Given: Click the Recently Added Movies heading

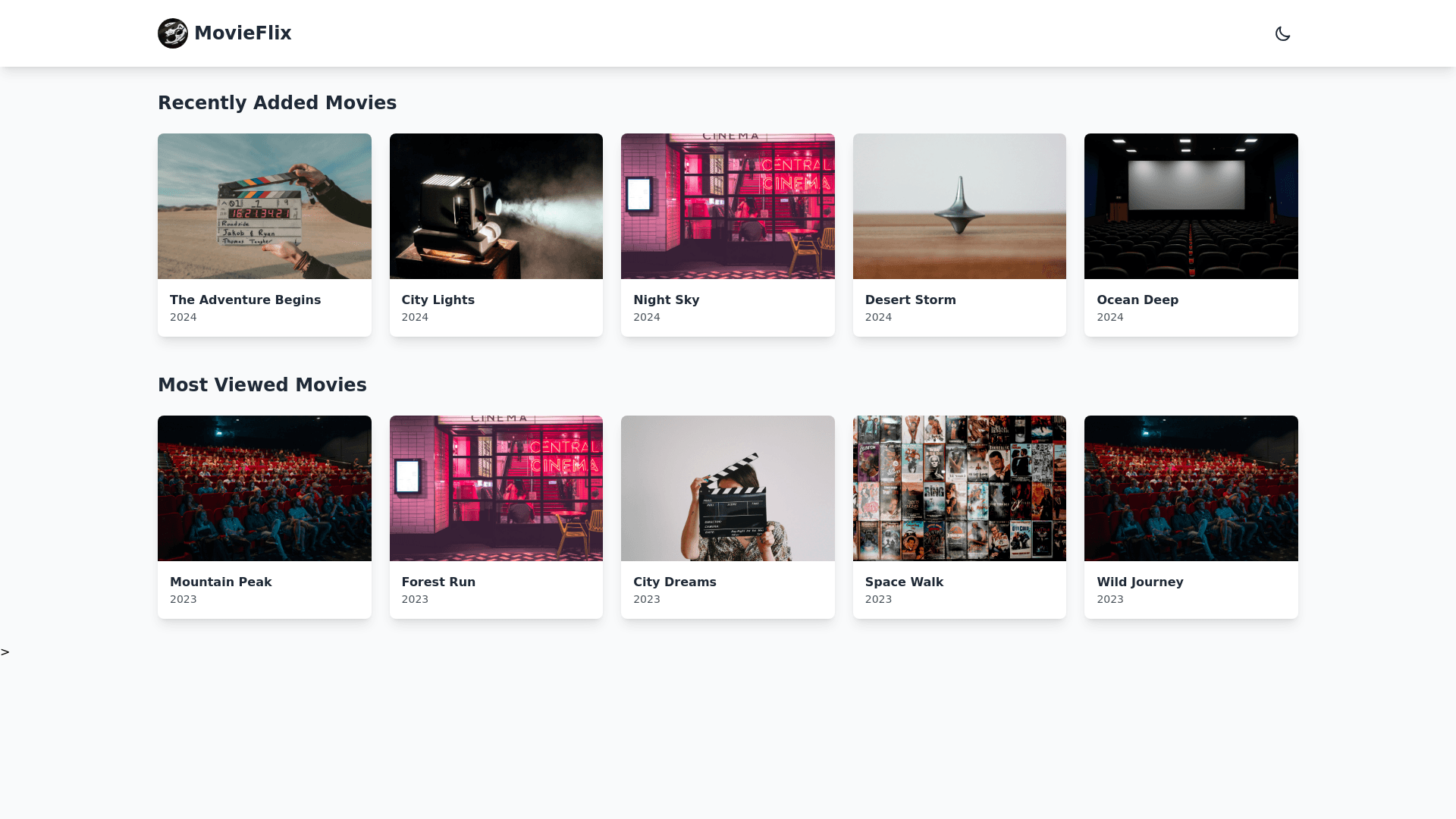Looking at the screenshot, I should coord(277,103).
